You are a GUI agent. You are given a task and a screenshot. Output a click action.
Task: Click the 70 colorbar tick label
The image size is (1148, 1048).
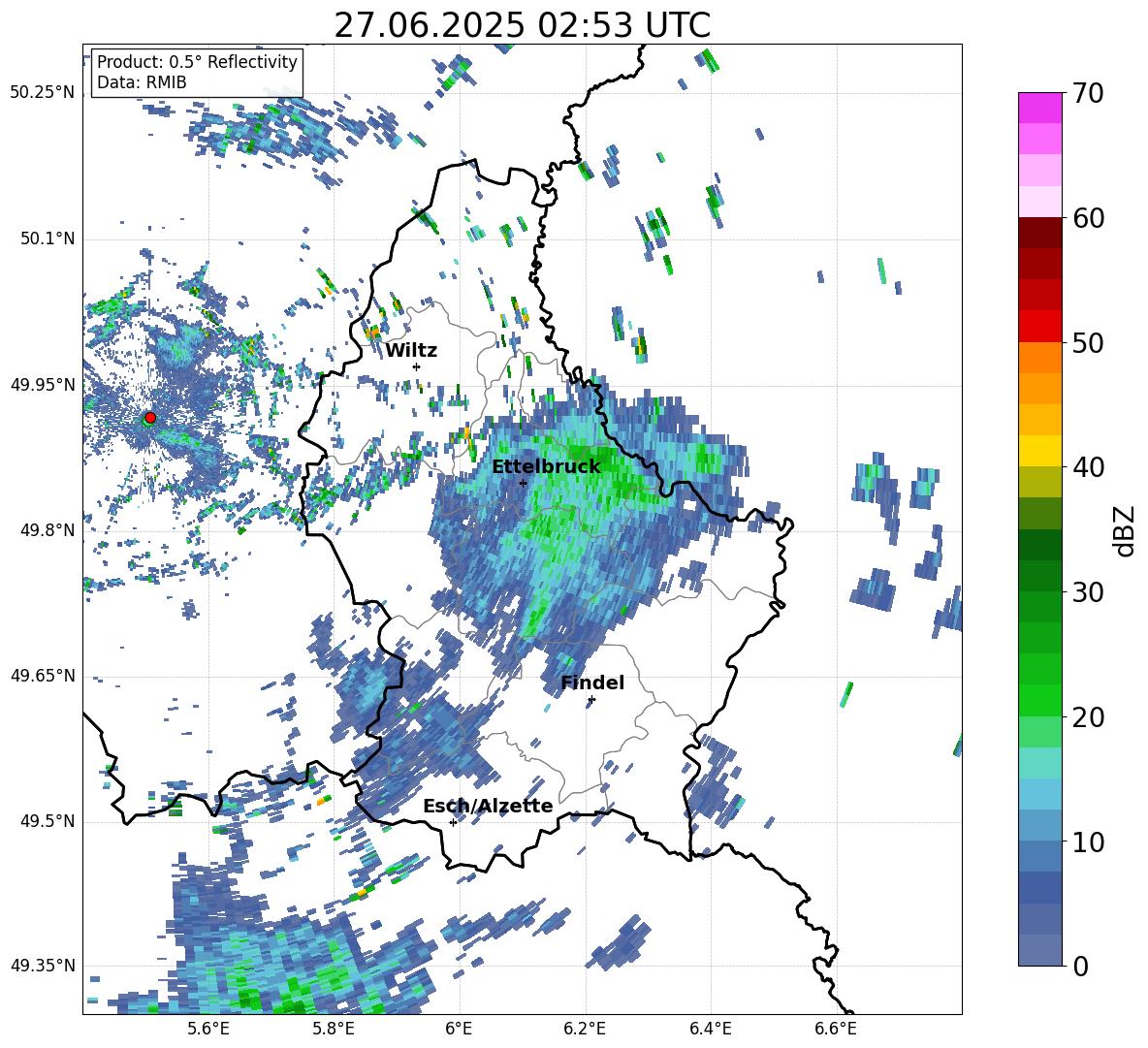click(x=1088, y=93)
